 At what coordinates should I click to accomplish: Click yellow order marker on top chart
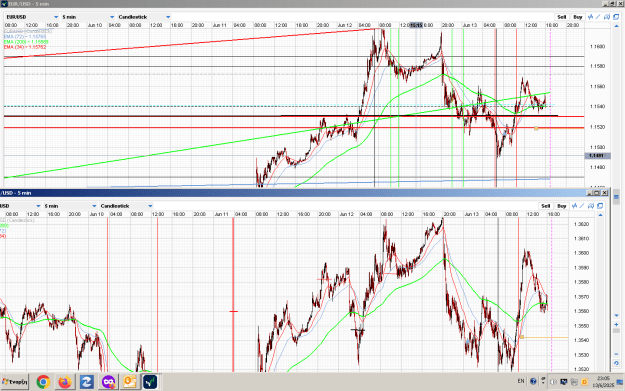tap(536, 128)
